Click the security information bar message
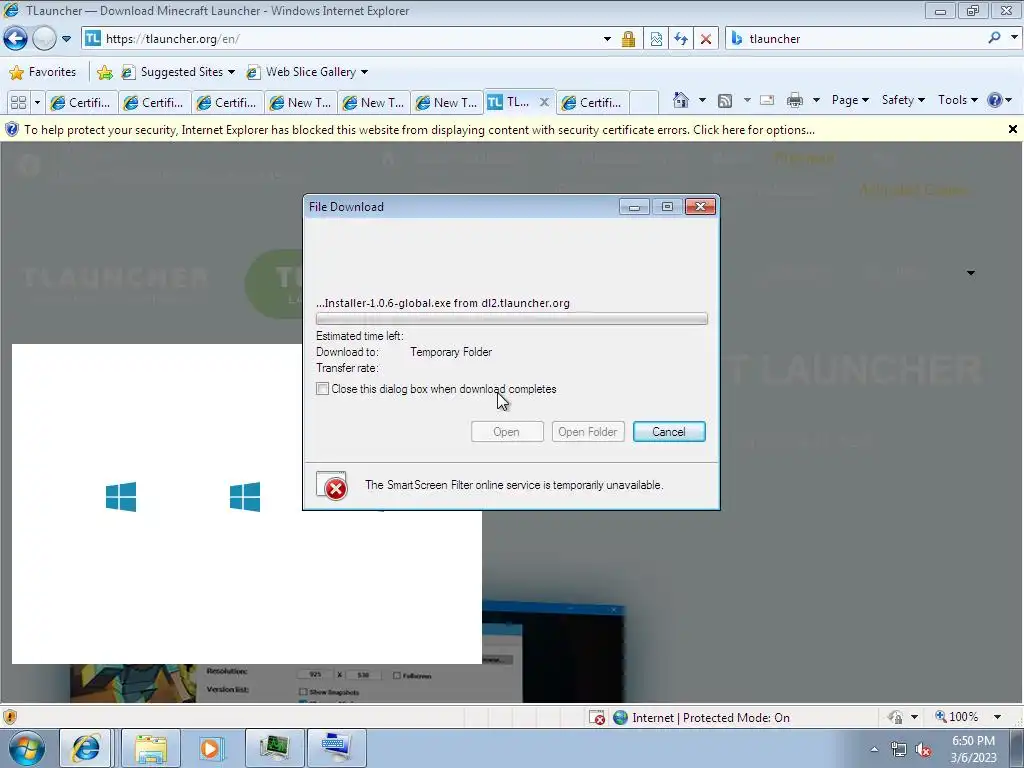The image size is (1024, 768). coord(419,130)
